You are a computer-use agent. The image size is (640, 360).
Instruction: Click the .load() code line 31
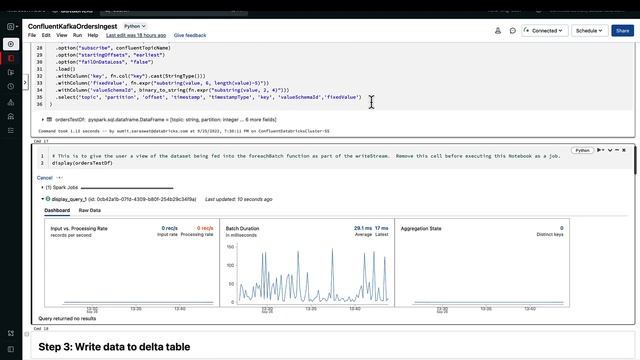[66, 69]
